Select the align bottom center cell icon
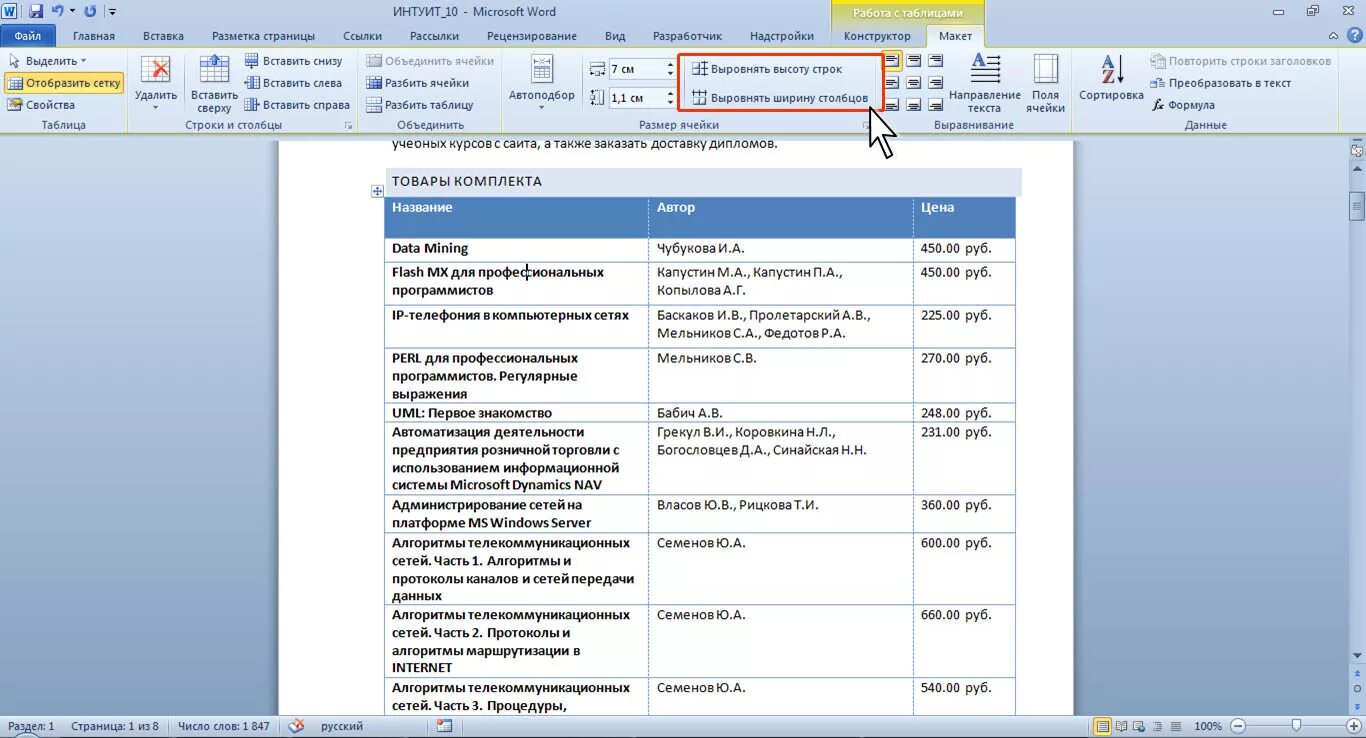This screenshot has width=1366, height=738. [x=914, y=105]
